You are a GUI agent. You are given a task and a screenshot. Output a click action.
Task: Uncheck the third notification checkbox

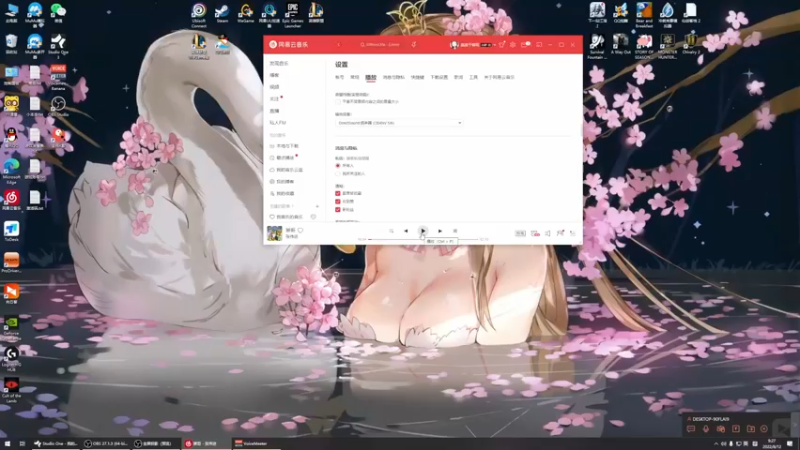coord(338,210)
